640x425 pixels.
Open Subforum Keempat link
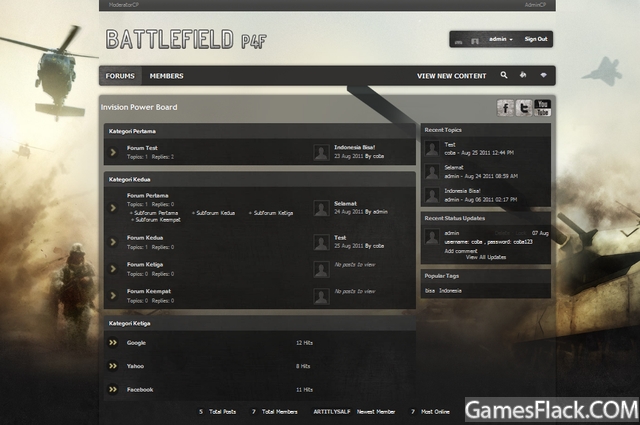pyautogui.click(x=158, y=220)
